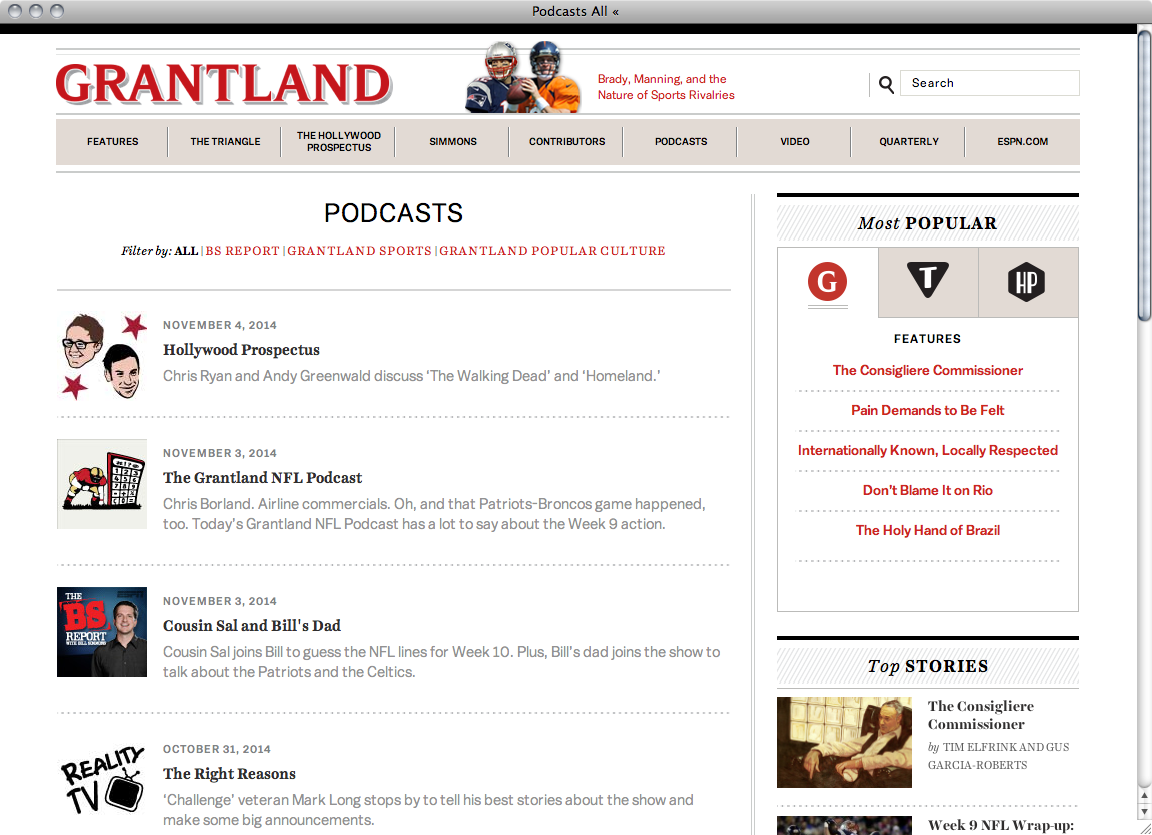Filter podcasts by Grantland Popular Culture
Viewport: 1152px width, 835px height.
552,251
